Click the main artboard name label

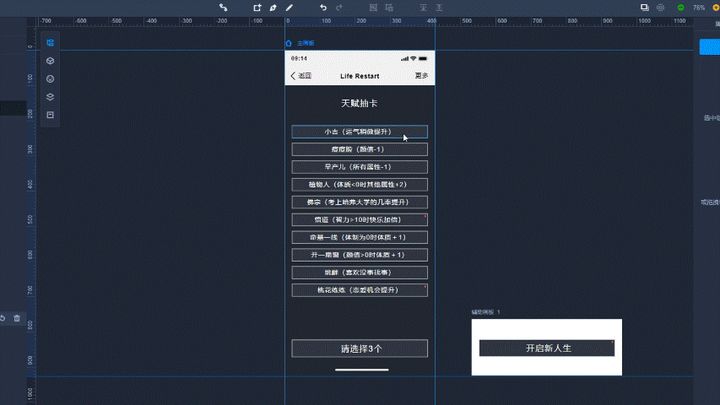tap(305, 43)
